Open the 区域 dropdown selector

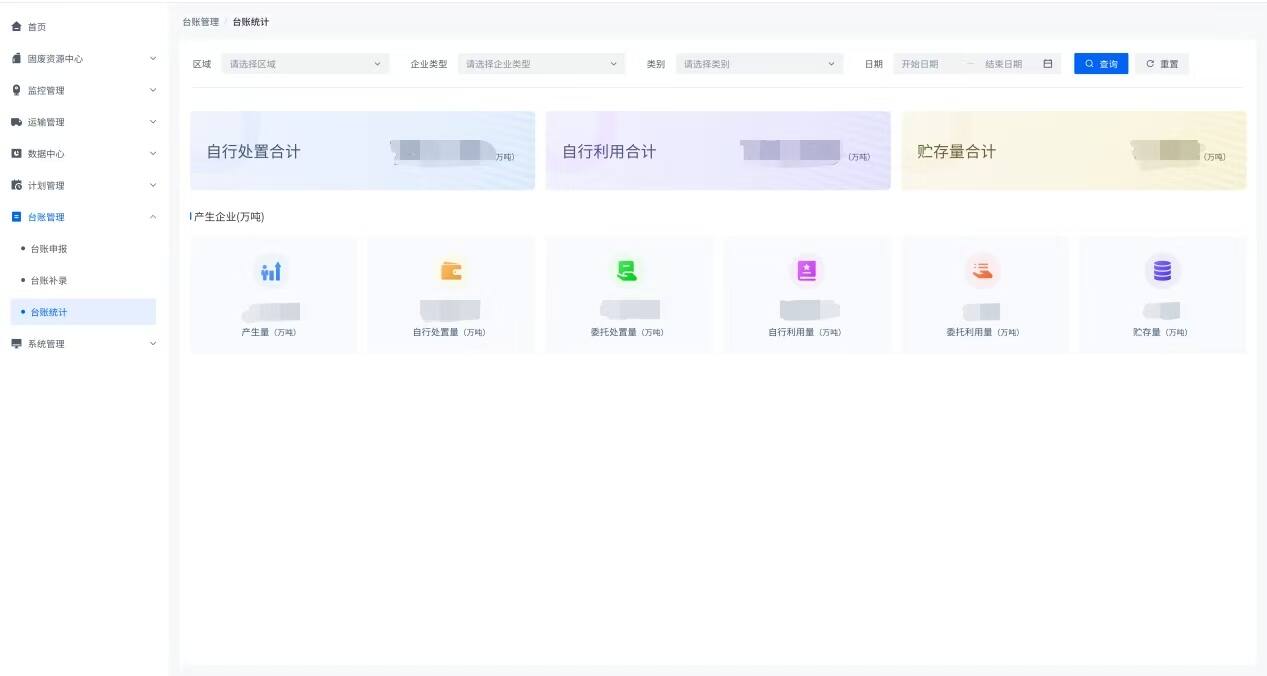(305, 64)
